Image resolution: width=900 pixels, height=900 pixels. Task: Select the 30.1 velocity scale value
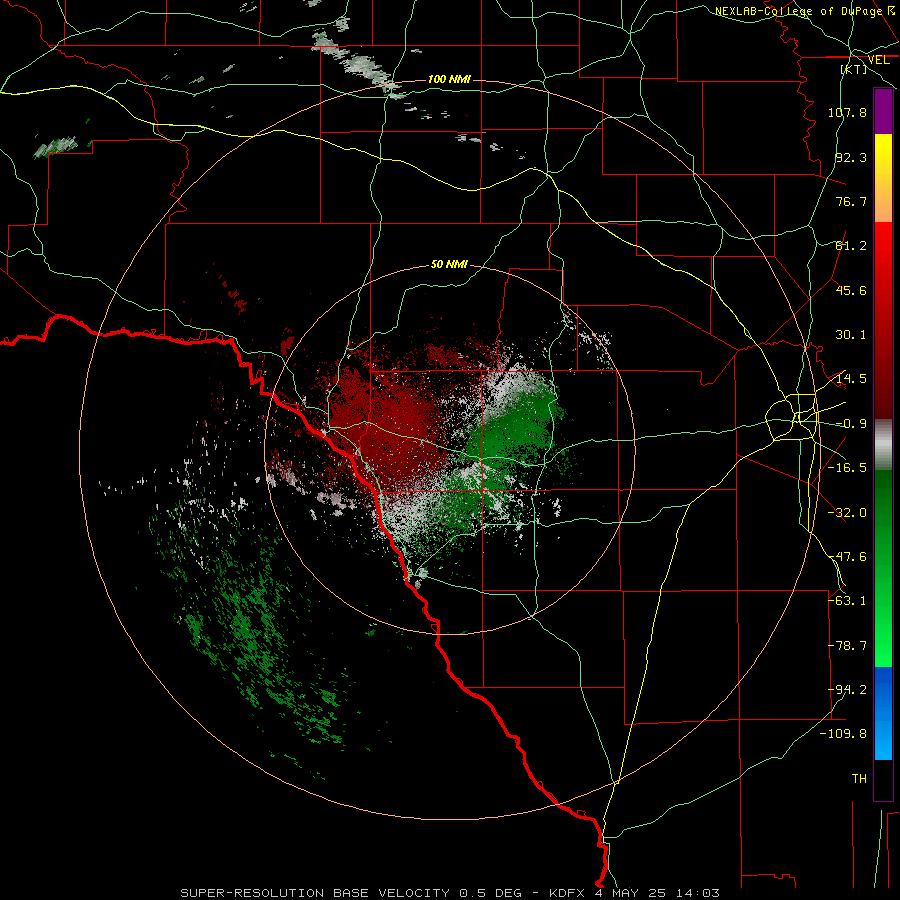851,335
